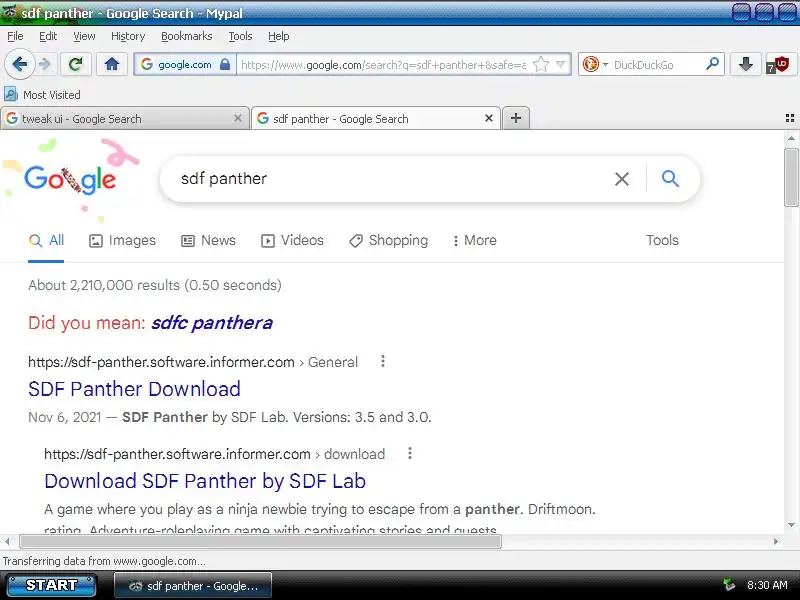Reload the page with the refresh icon
800x600 pixels.
coord(76,64)
